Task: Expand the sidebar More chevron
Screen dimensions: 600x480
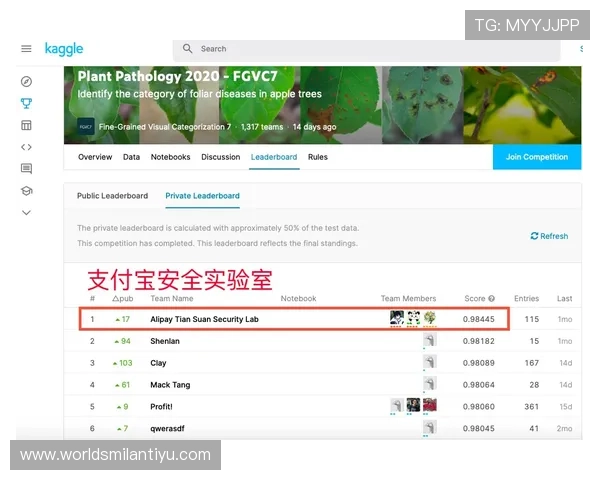Action: click(26, 213)
